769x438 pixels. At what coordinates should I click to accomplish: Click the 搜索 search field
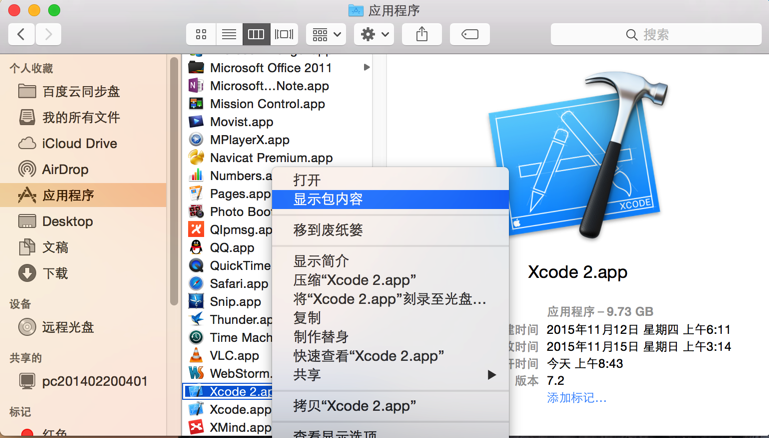pos(656,34)
